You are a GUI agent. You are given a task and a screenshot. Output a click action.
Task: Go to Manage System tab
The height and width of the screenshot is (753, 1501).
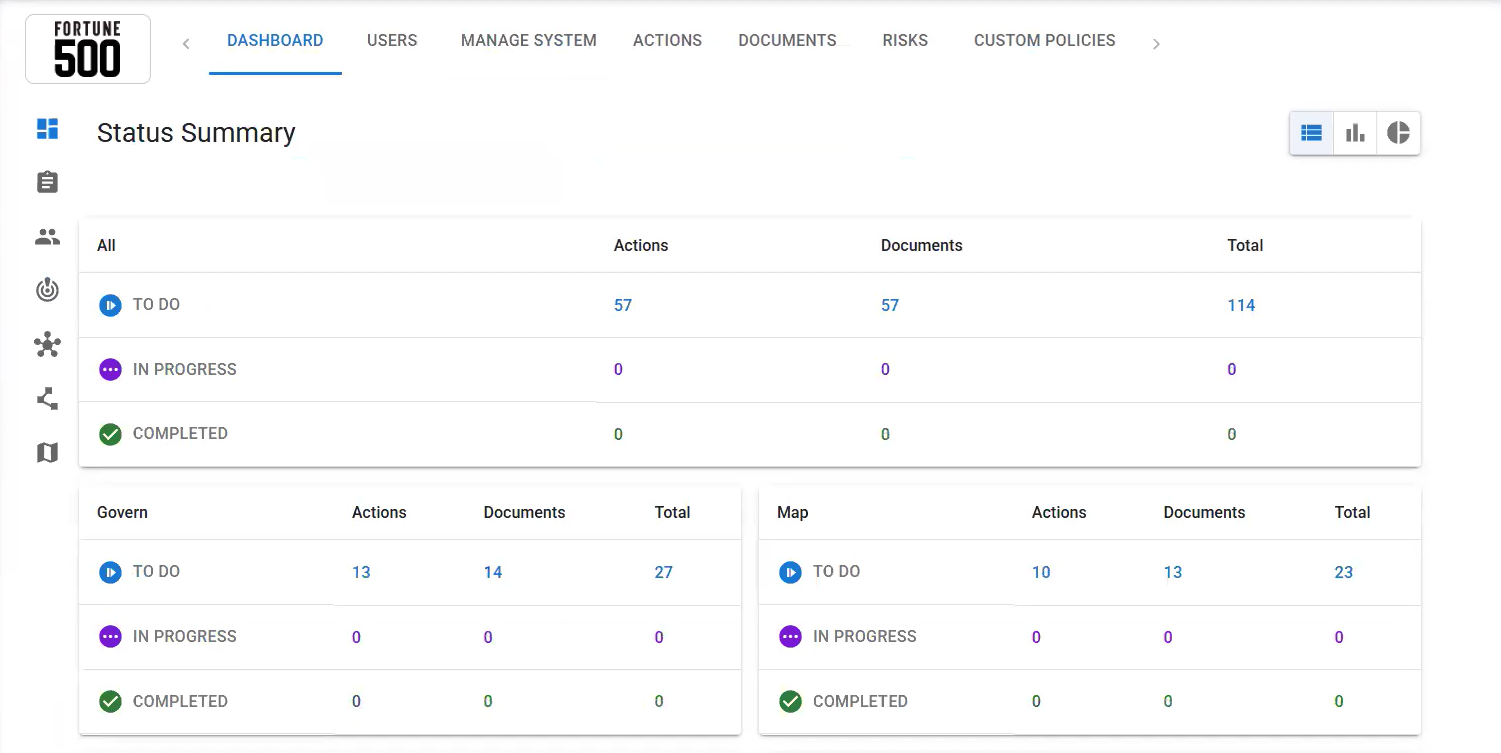tap(528, 41)
